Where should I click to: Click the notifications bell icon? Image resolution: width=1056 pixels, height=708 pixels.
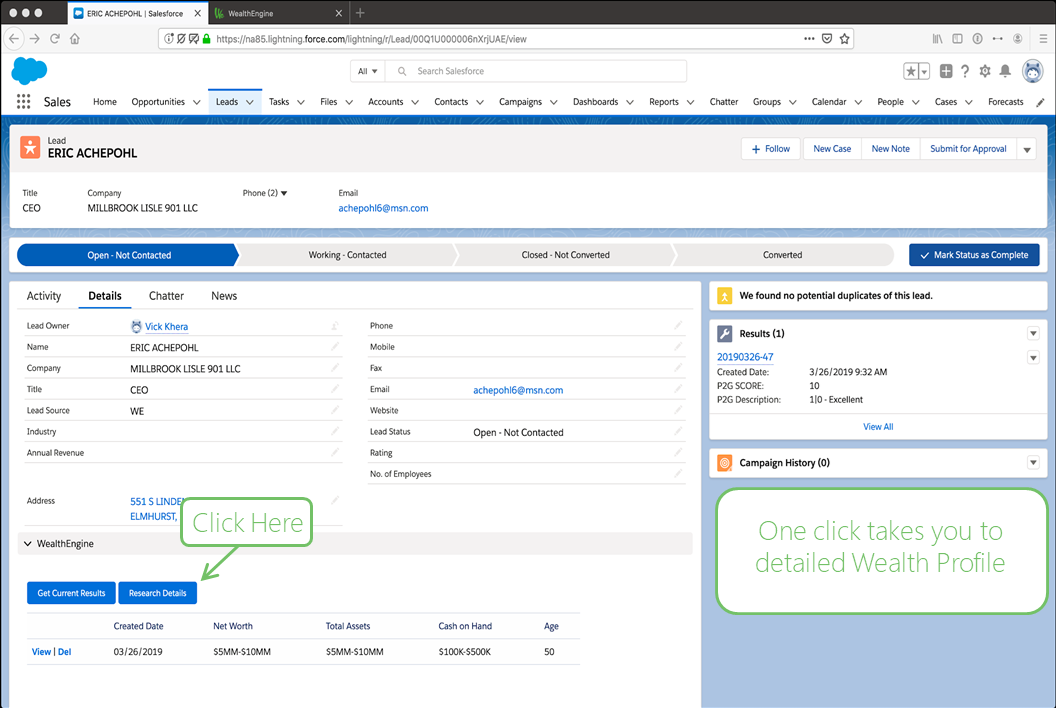click(1005, 71)
